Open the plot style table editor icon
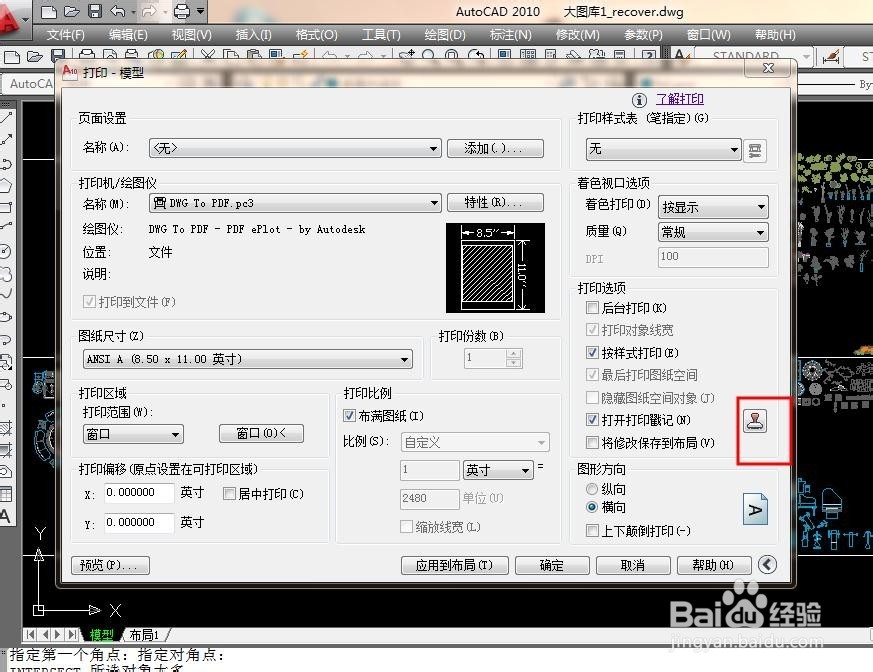 point(755,151)
